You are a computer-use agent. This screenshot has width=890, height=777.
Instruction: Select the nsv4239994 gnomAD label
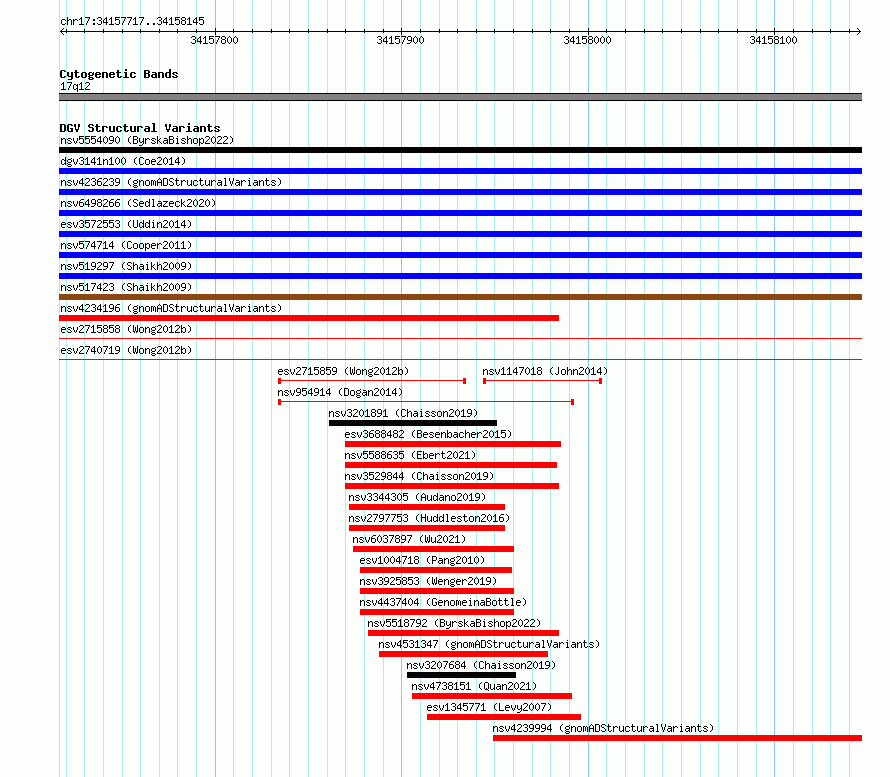coord(603,728)
